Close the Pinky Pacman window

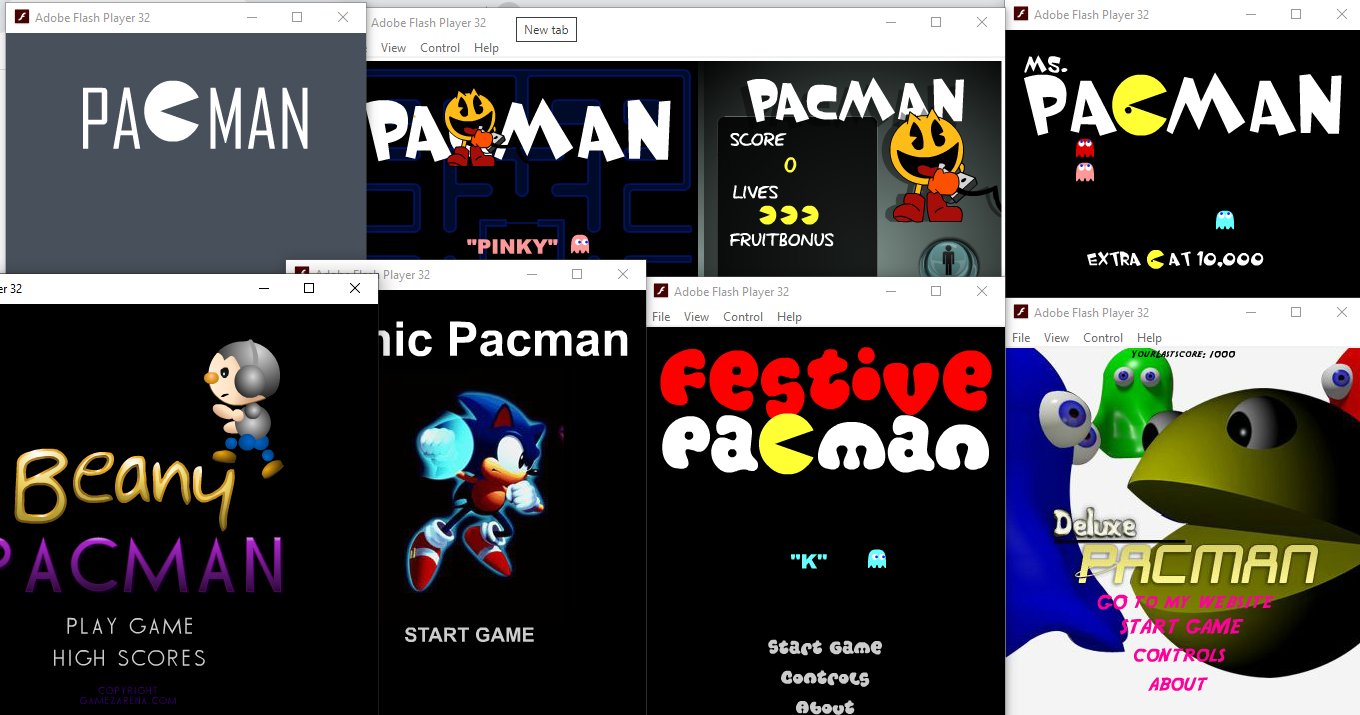[982, 22]
